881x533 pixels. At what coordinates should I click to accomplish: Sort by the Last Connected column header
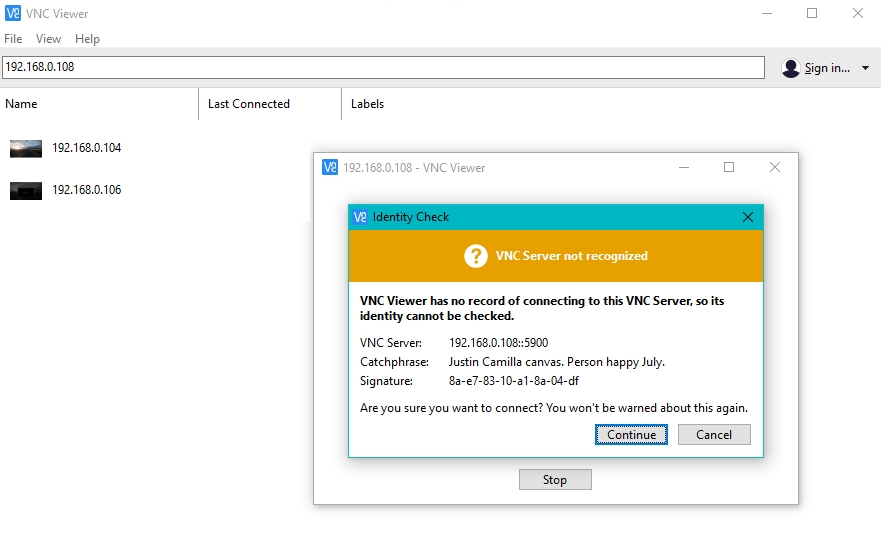coord(249,104)
